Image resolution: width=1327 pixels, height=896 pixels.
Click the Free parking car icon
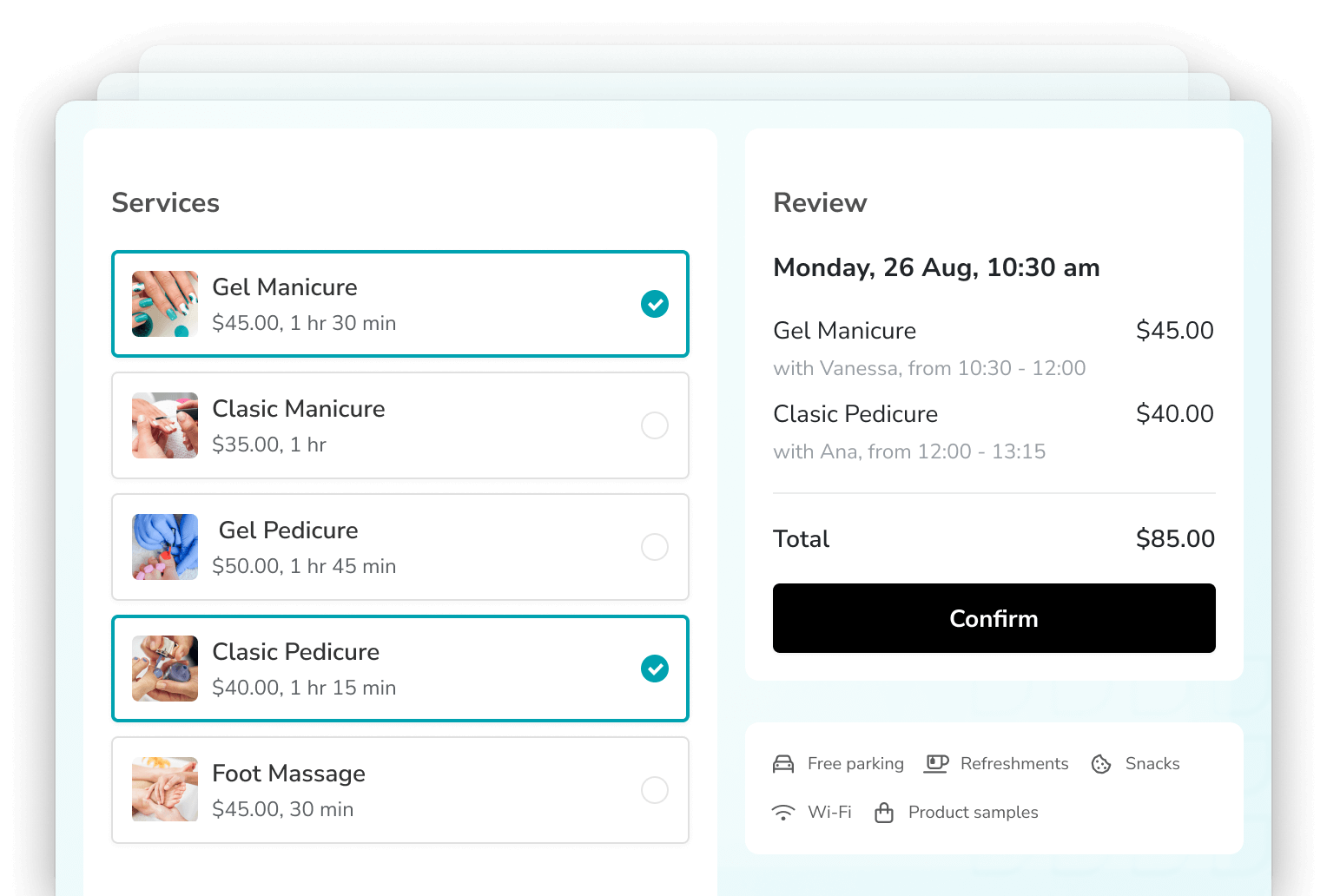pos(783,764)
